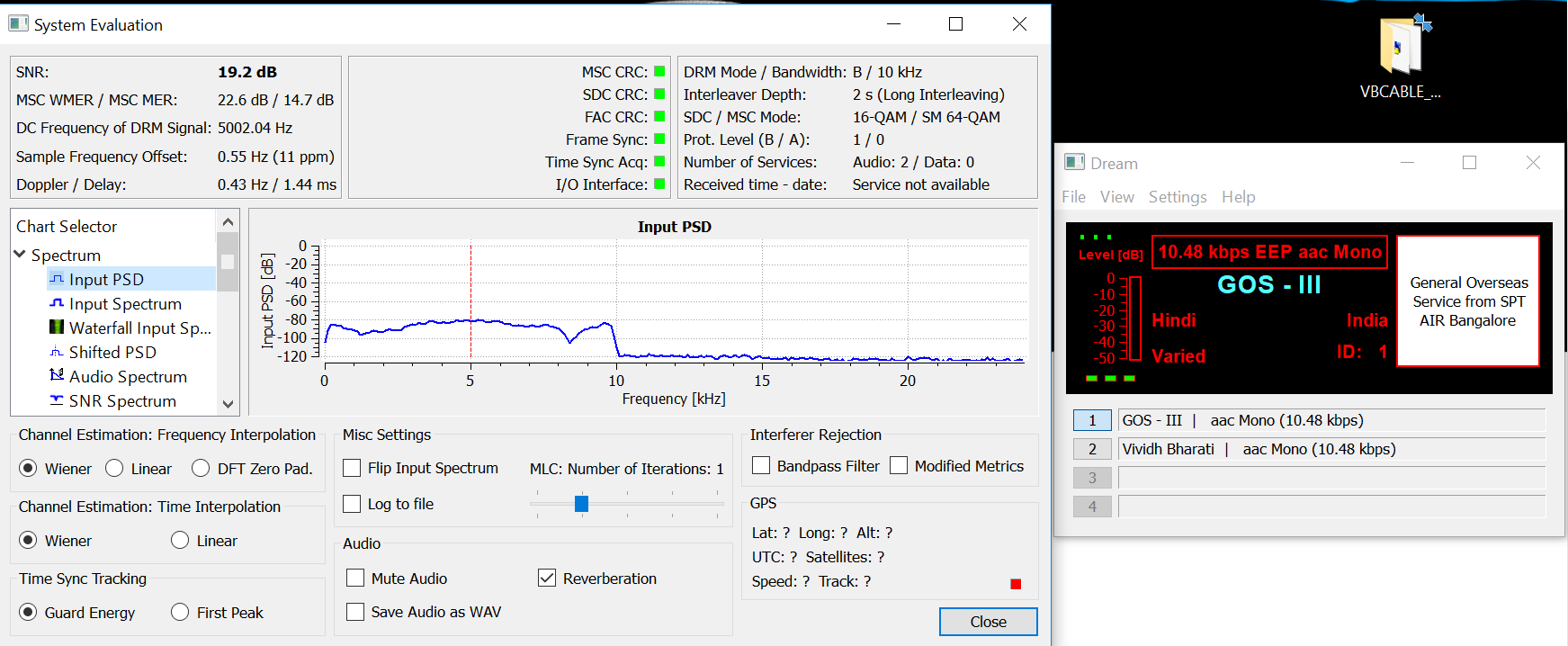1568x646 pixels.
Task: Click the System Evaluation window title icon
Action: click(x=18, y=23)
